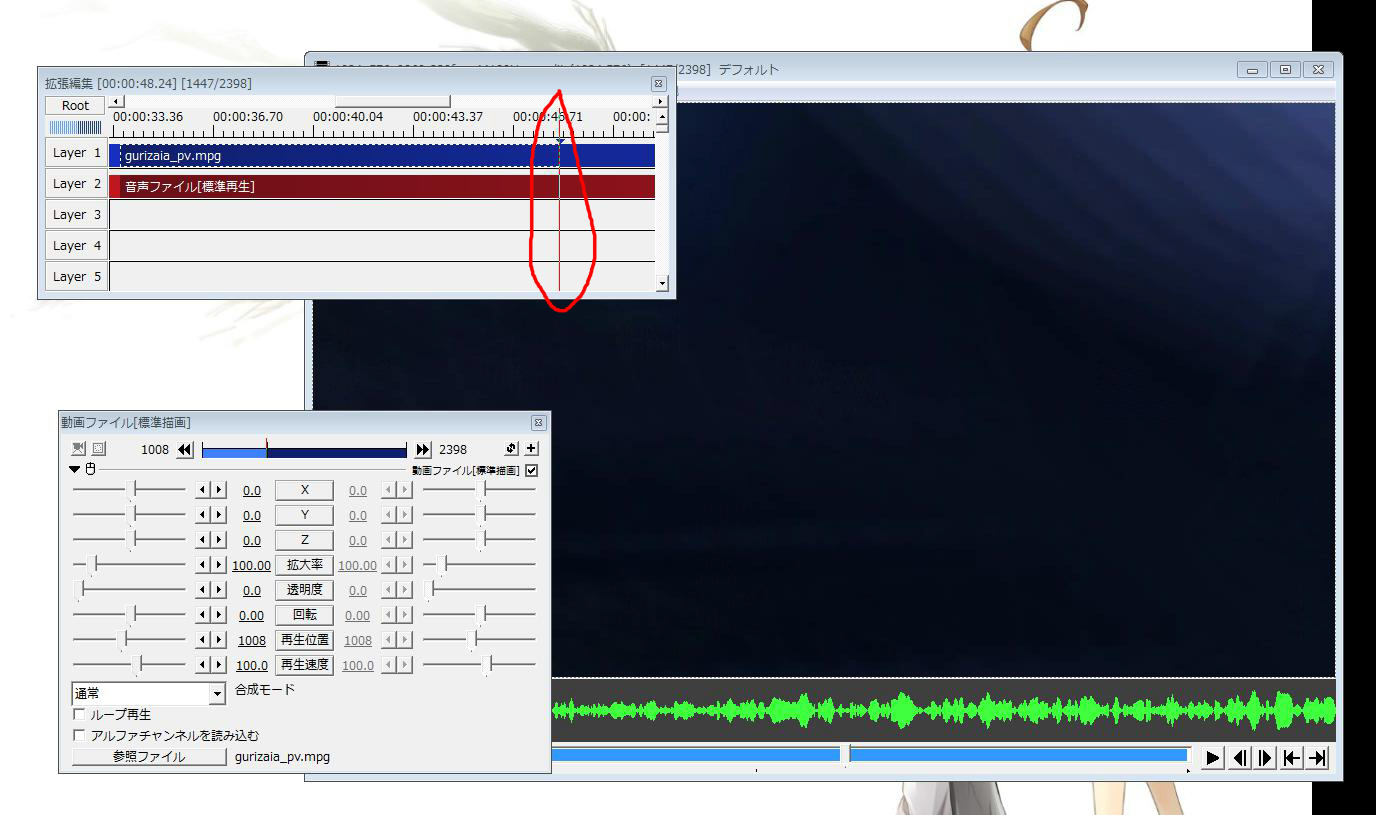Jump to first frame in main window
The width and height of the screenshot is (1376, 815).
tap(1292, 758)
